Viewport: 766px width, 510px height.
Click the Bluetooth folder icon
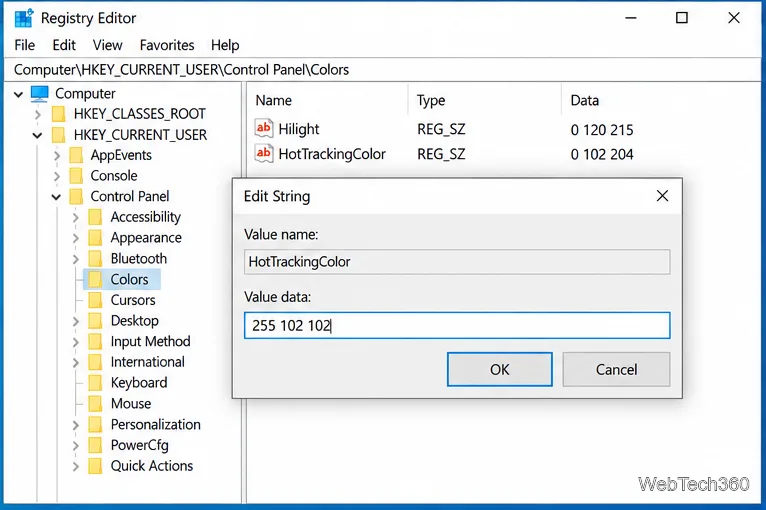[95, 259]
